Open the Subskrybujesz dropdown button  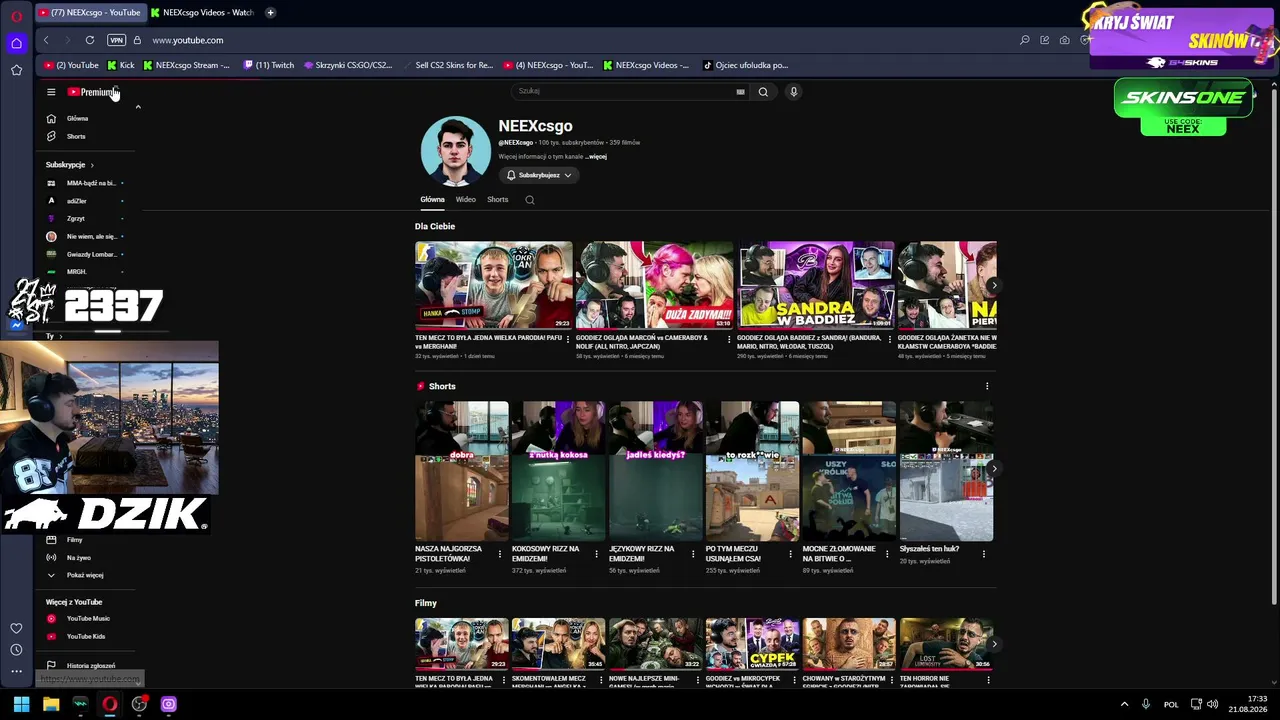pyautogui.click(x=539, y=175)
